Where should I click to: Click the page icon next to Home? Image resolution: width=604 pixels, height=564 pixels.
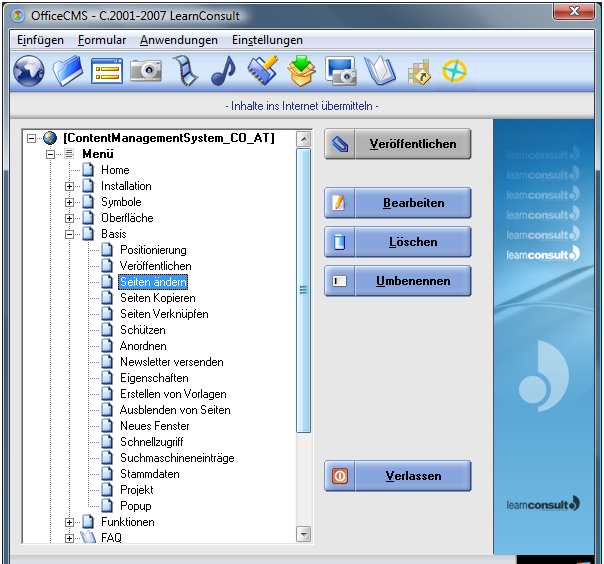point(88,170)
